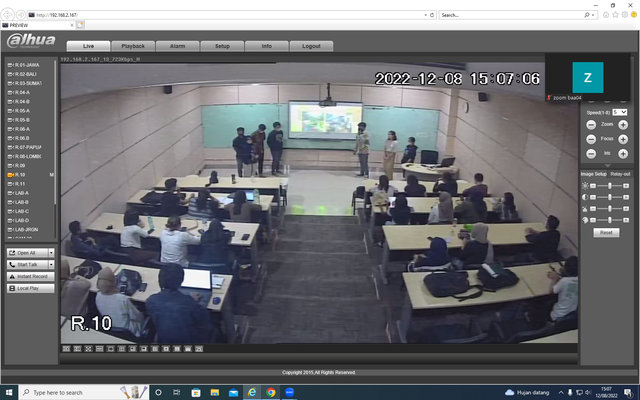Select channel R.01-JAWA in the list
Screen dimensions: 640x400
coord(27,65)
